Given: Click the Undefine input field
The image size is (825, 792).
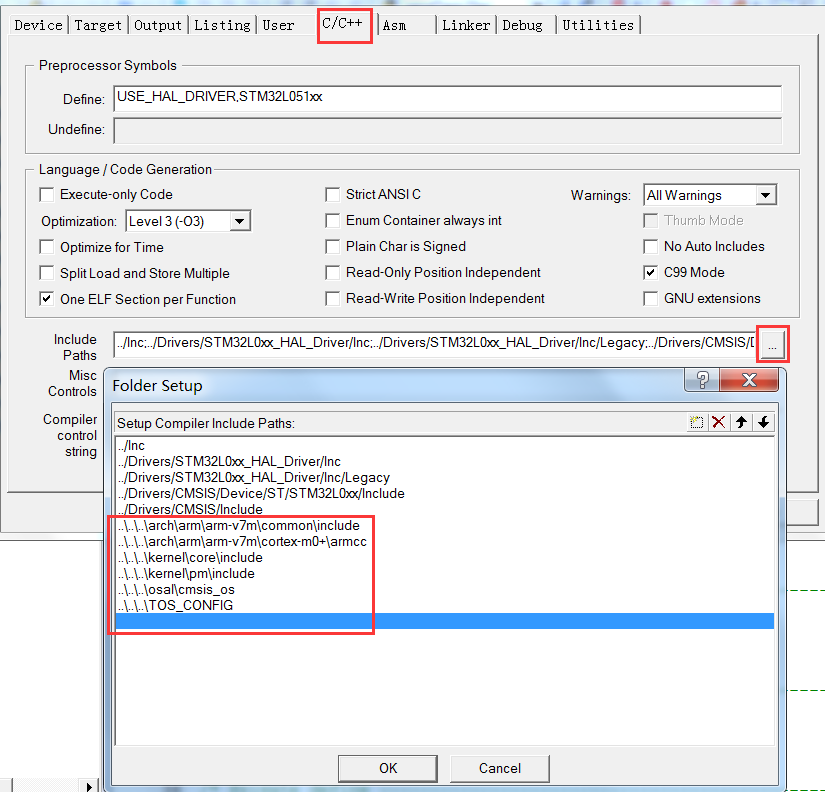Looking at the screenshot, I should pos(448,131).
